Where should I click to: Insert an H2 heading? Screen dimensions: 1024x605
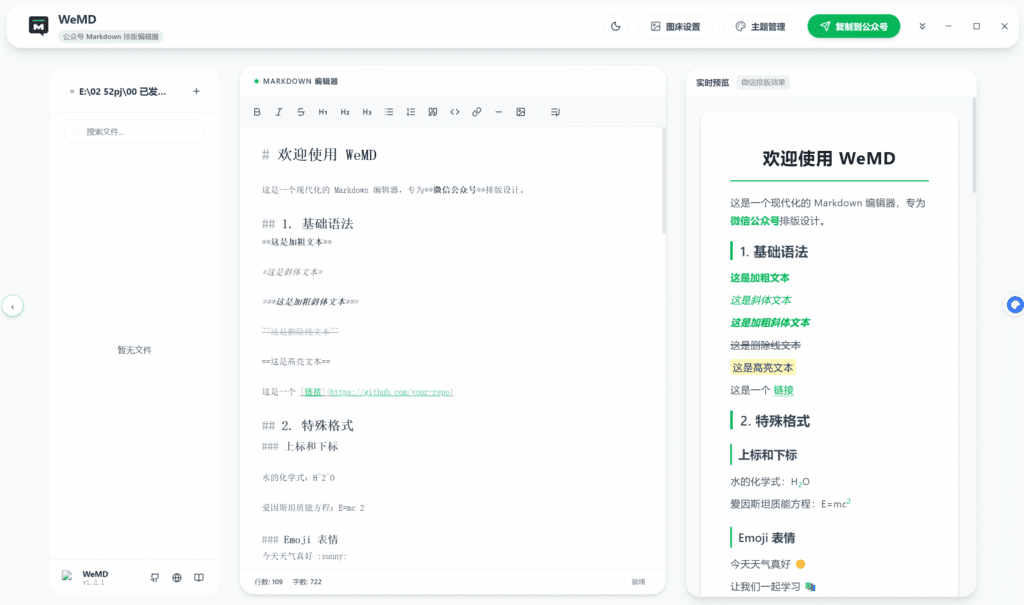(x=344, y=112)
